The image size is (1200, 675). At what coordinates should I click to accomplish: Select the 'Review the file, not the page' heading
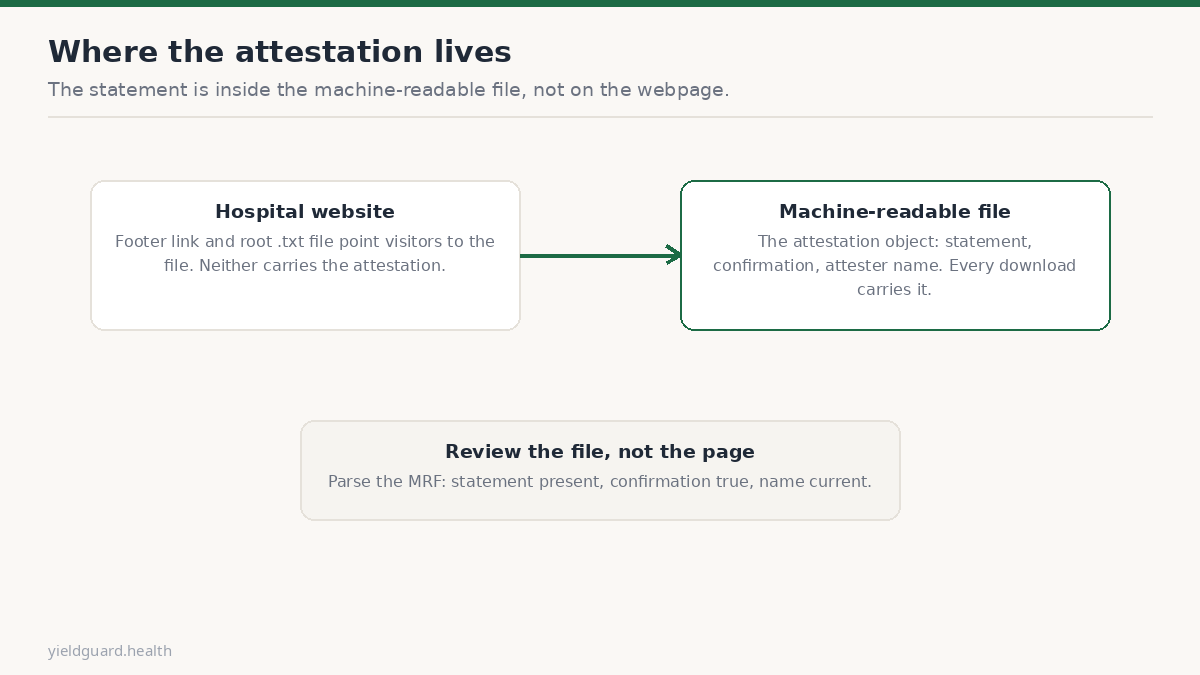tap(600, 452)
